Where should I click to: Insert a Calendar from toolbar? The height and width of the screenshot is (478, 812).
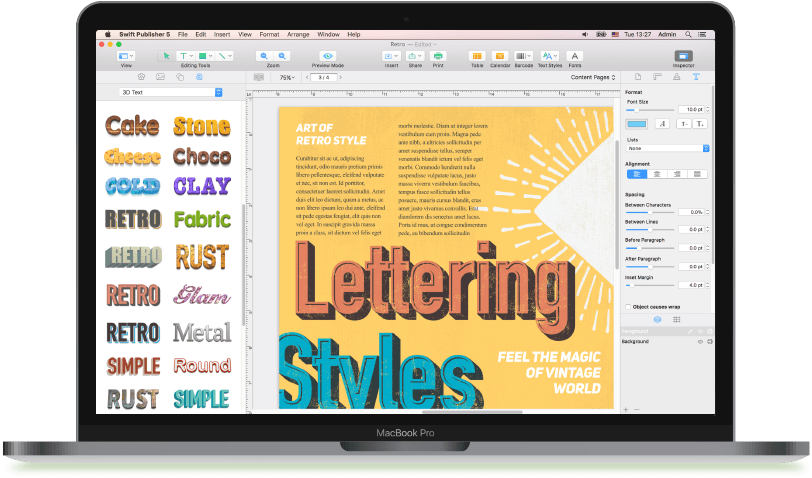click(x=500, y=56)
